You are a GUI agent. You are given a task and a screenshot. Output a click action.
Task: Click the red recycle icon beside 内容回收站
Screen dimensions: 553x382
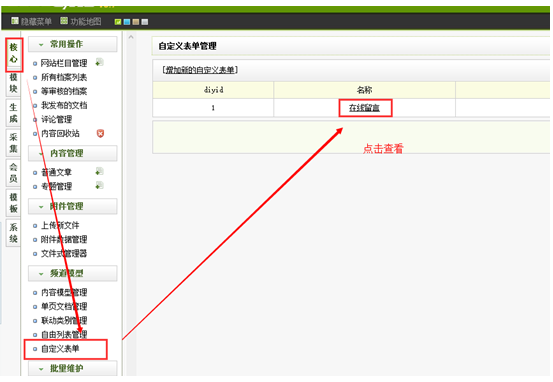point(100,133)
